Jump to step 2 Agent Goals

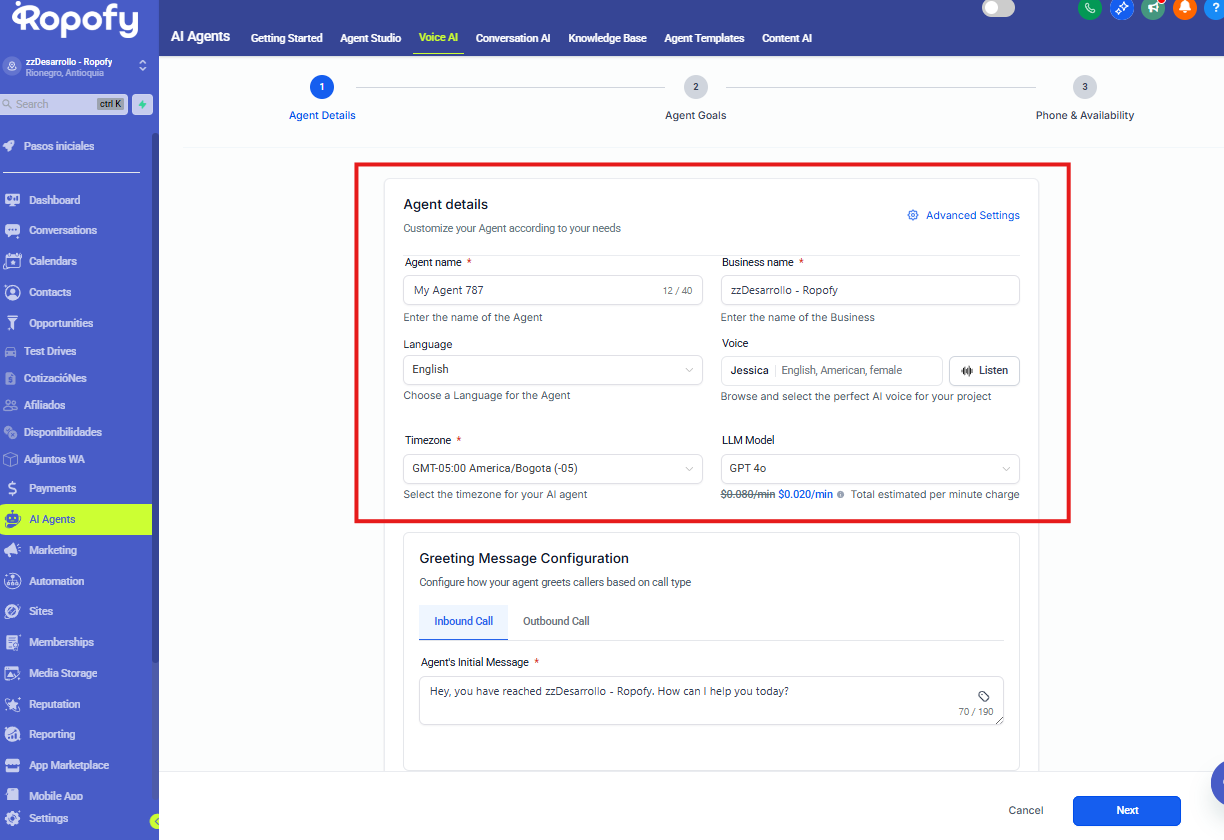pos(695,87)
